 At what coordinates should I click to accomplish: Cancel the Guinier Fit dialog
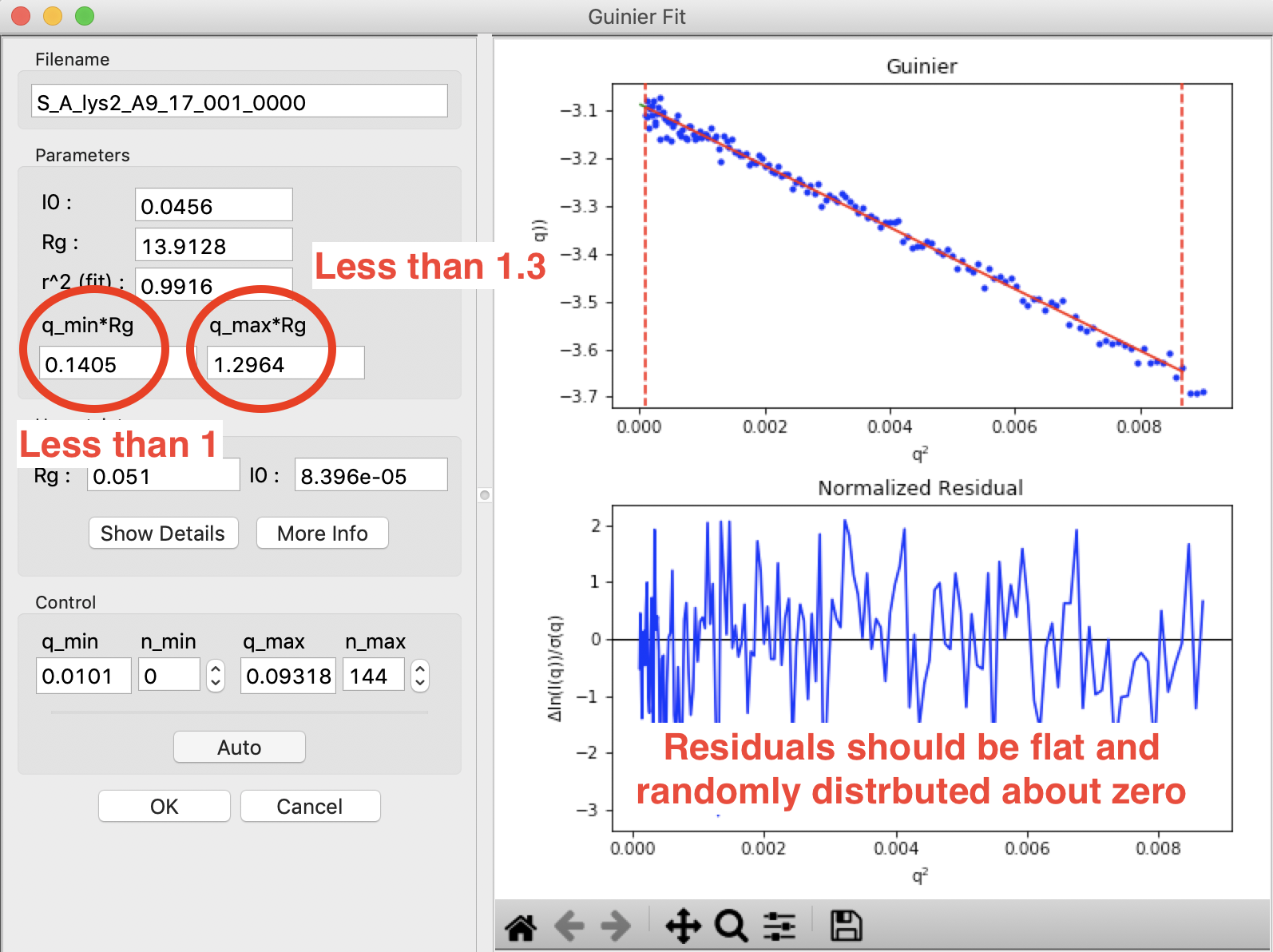tap(310, 807)
